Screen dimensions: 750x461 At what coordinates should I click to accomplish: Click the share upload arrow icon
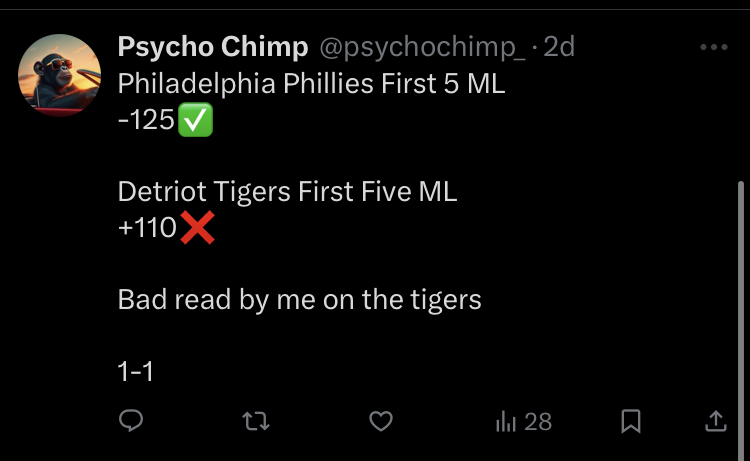tap(716, 422)
